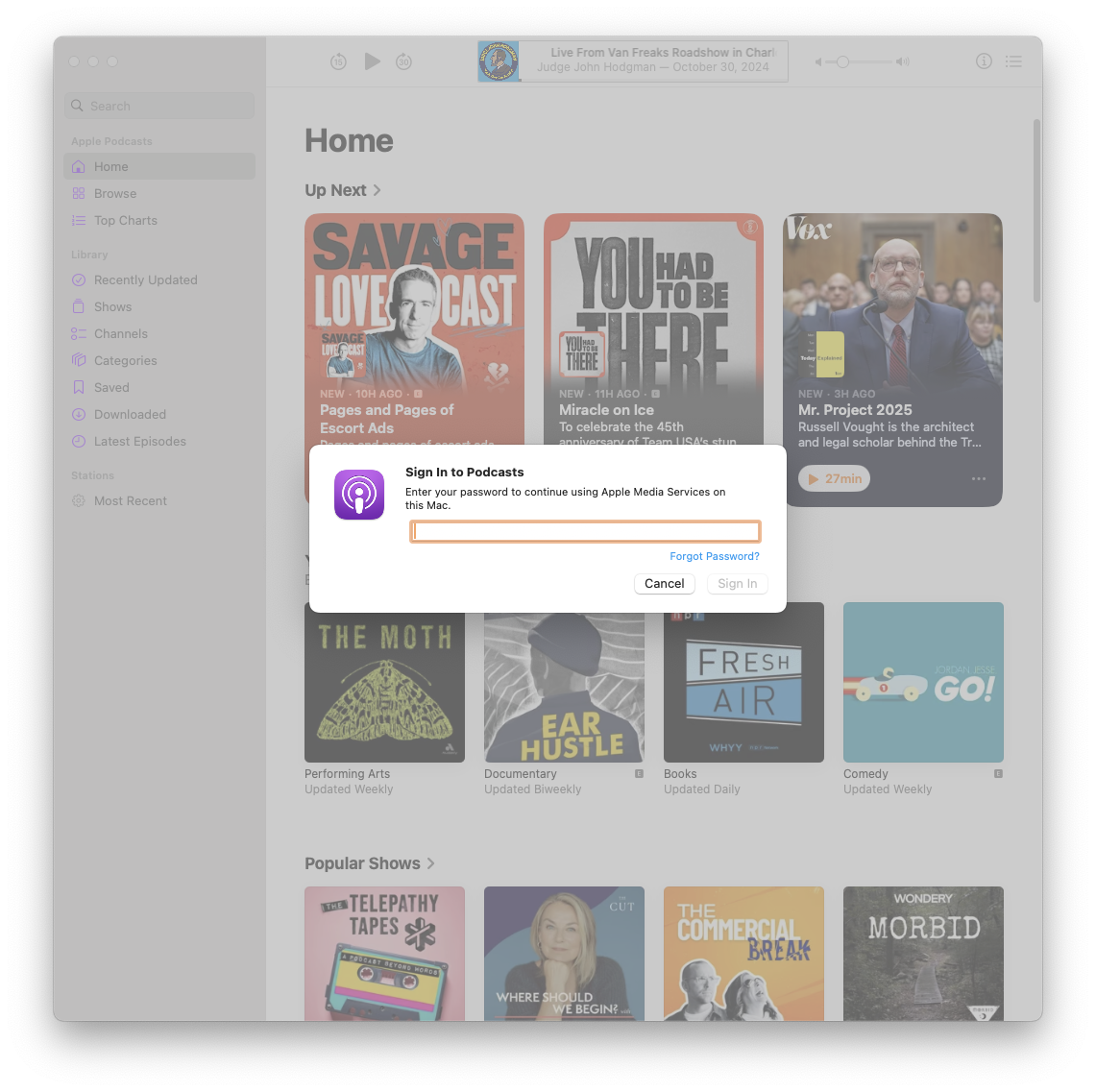
Task: Open Recently Updated in Library
Action: (x=159, y=279)
